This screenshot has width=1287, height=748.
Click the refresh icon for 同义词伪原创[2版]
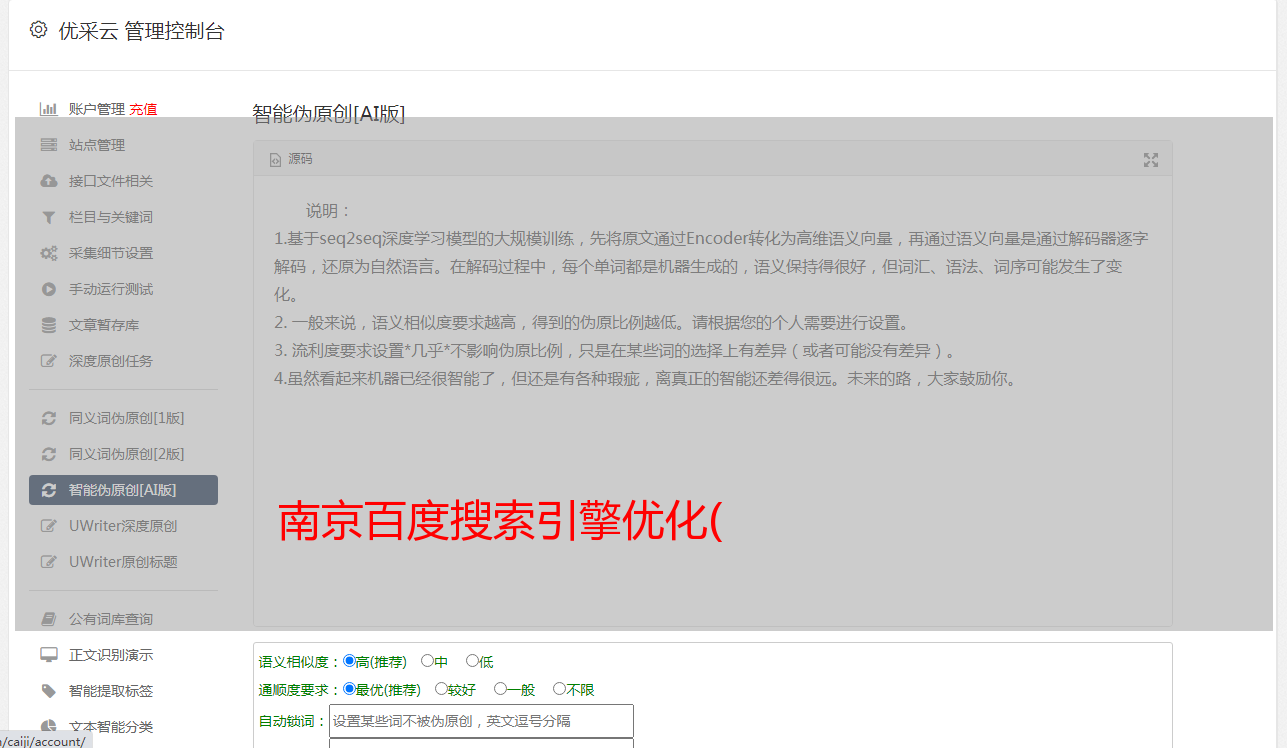pyautogui.click(x=48, y=454)
